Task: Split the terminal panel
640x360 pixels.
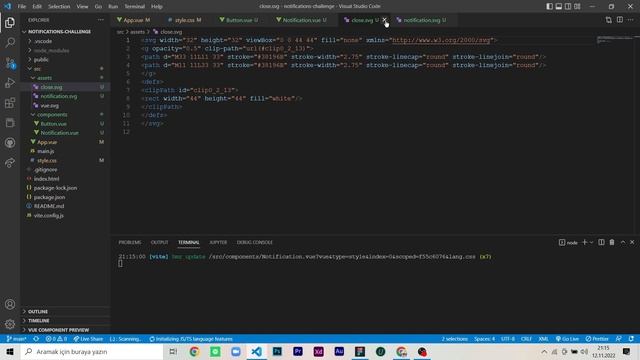Action: (601, 242)
